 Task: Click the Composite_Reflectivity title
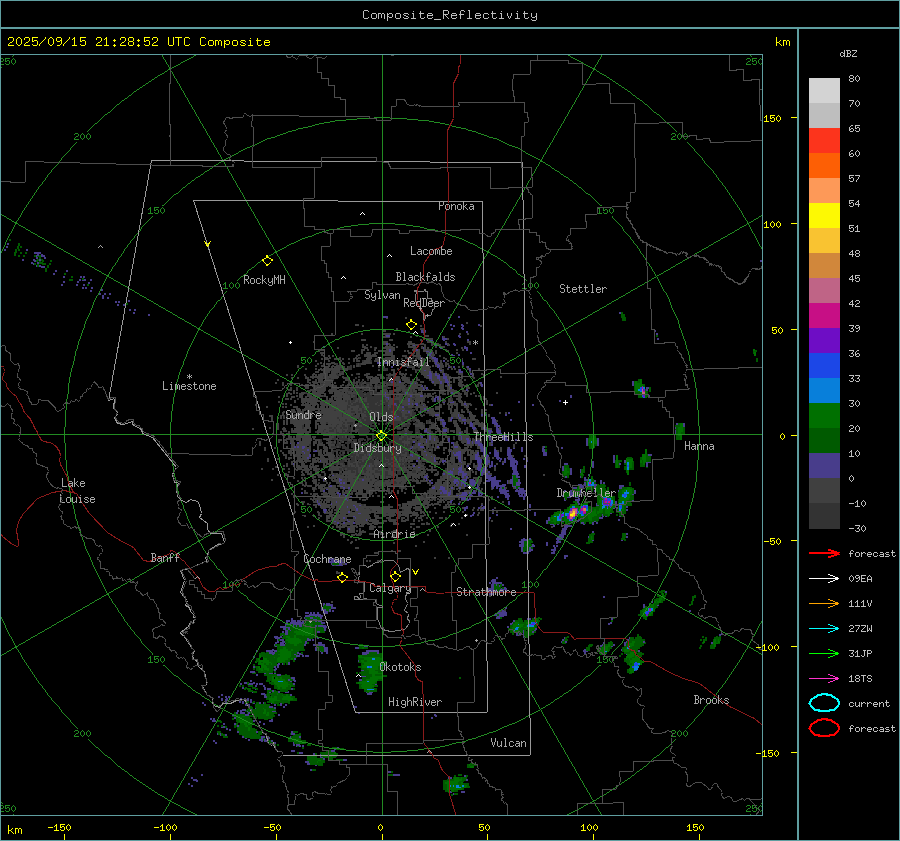pos(450,15)
